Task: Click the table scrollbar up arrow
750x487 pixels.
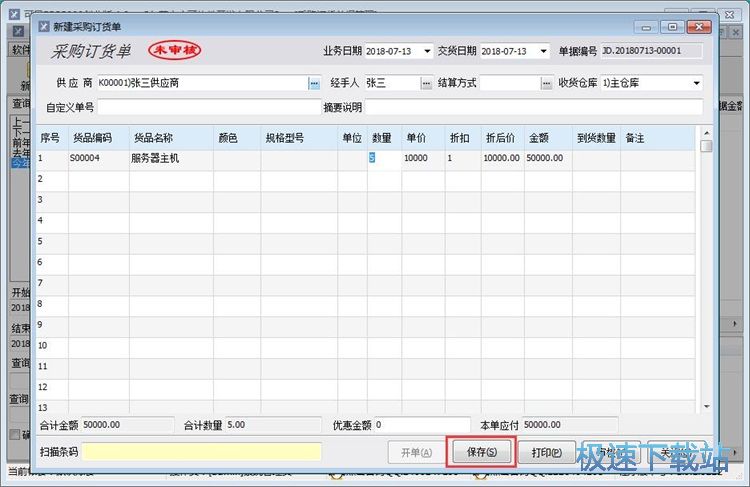Action: [706, 133]
